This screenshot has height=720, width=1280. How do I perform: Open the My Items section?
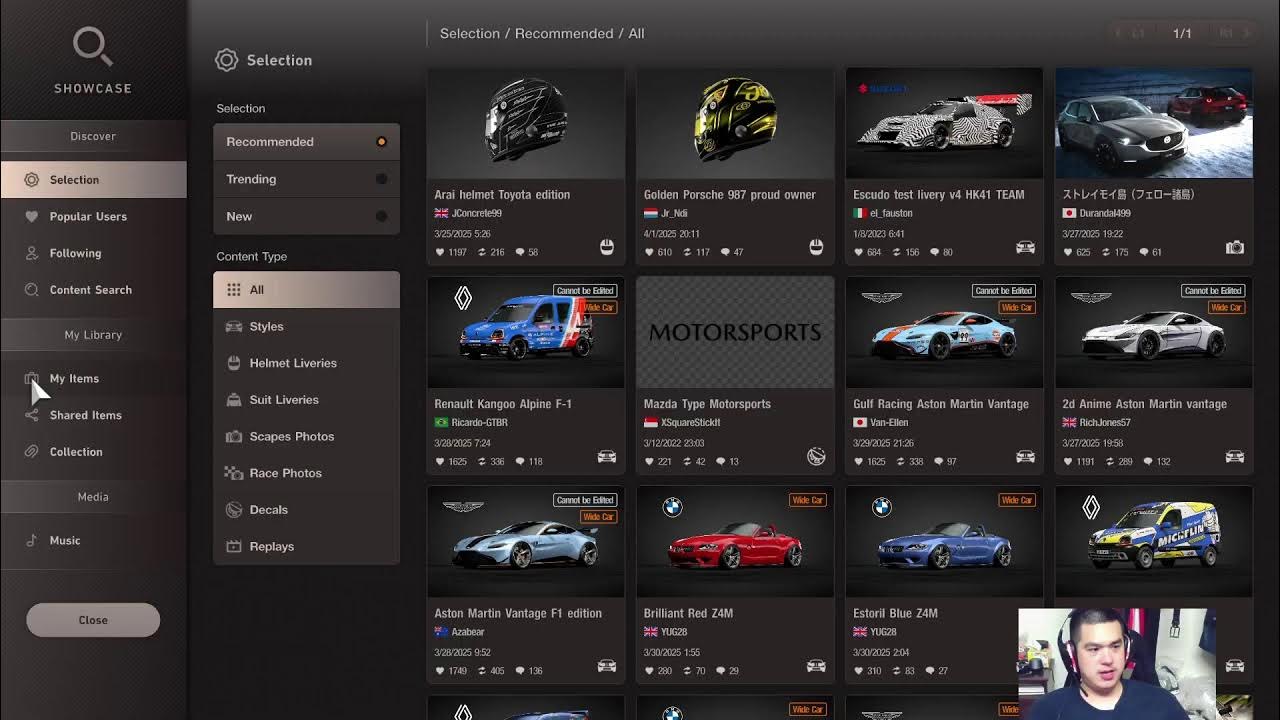click(74, 378)
